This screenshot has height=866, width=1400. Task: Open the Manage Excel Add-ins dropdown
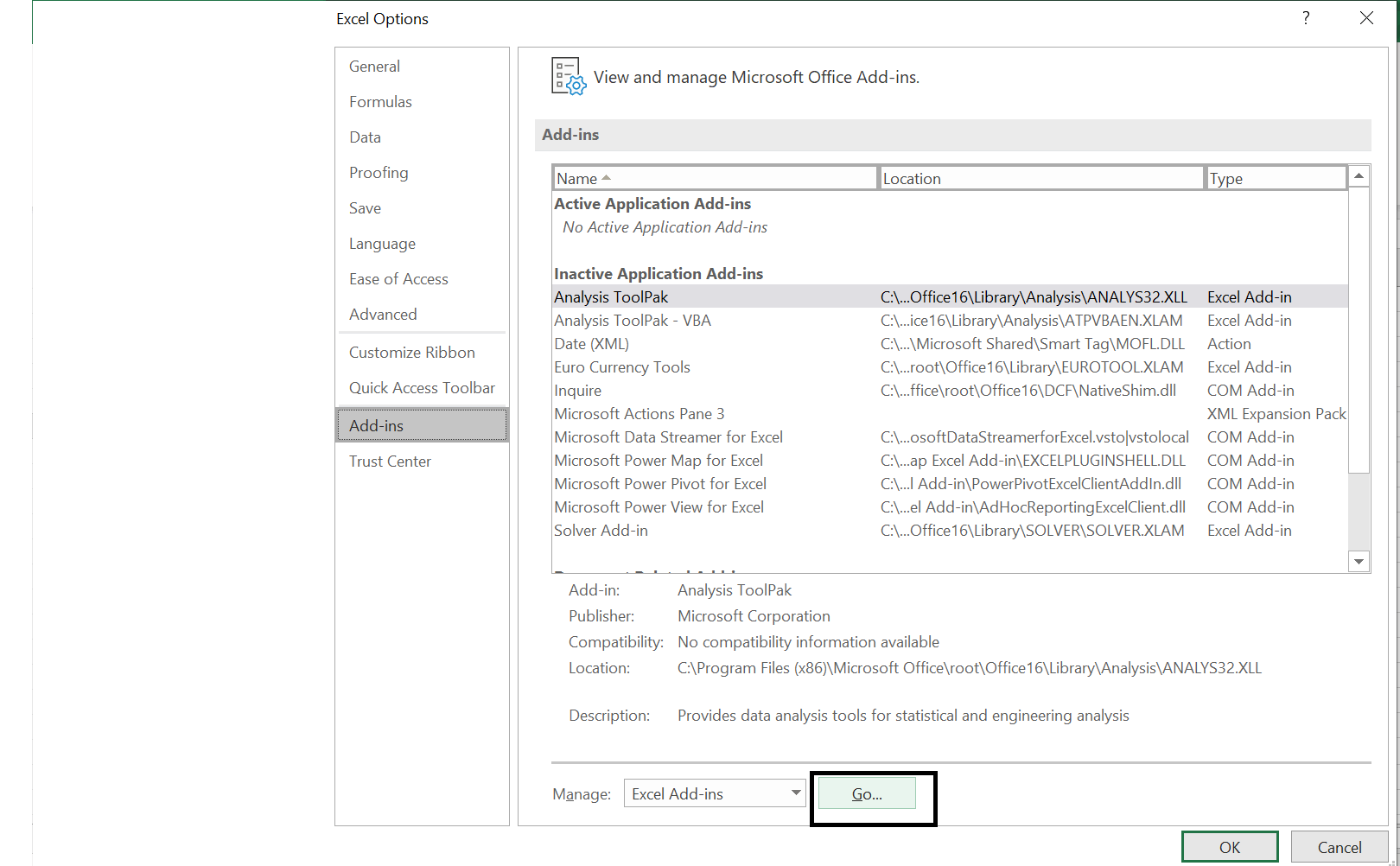715,793
